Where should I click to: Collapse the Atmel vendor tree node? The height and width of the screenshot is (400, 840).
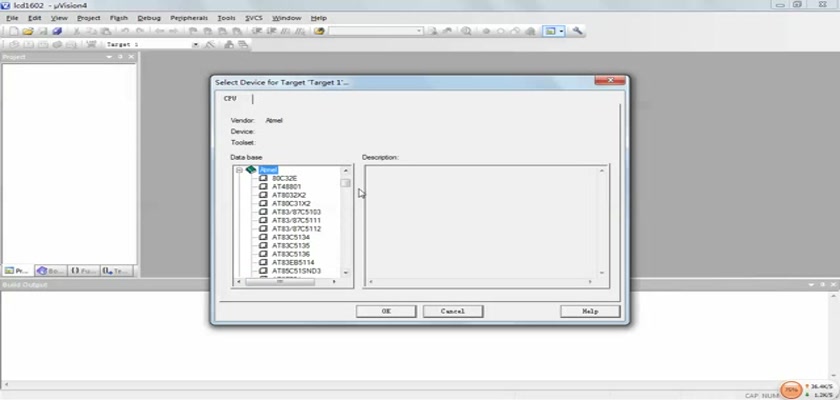pyautogui.click(x=239, y=170)
